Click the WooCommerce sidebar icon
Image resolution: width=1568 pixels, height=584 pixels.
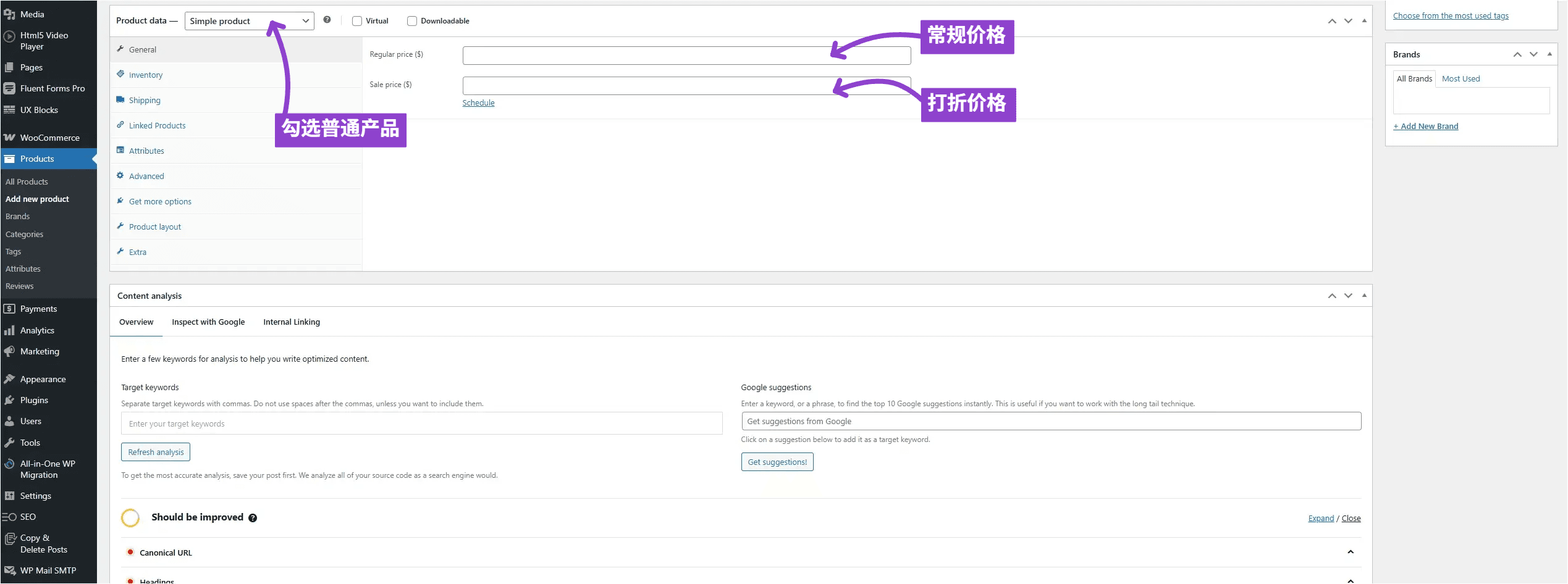click(x=9, y=138)
